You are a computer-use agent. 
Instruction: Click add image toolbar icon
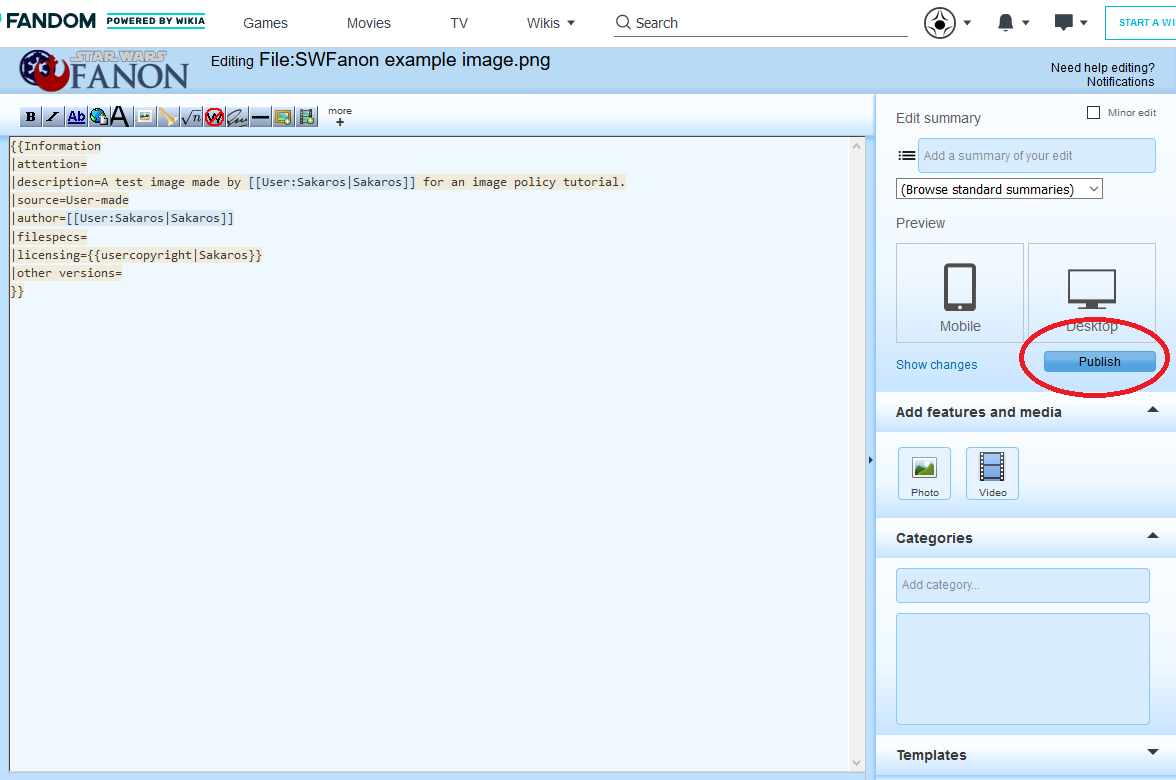[284, 116]
